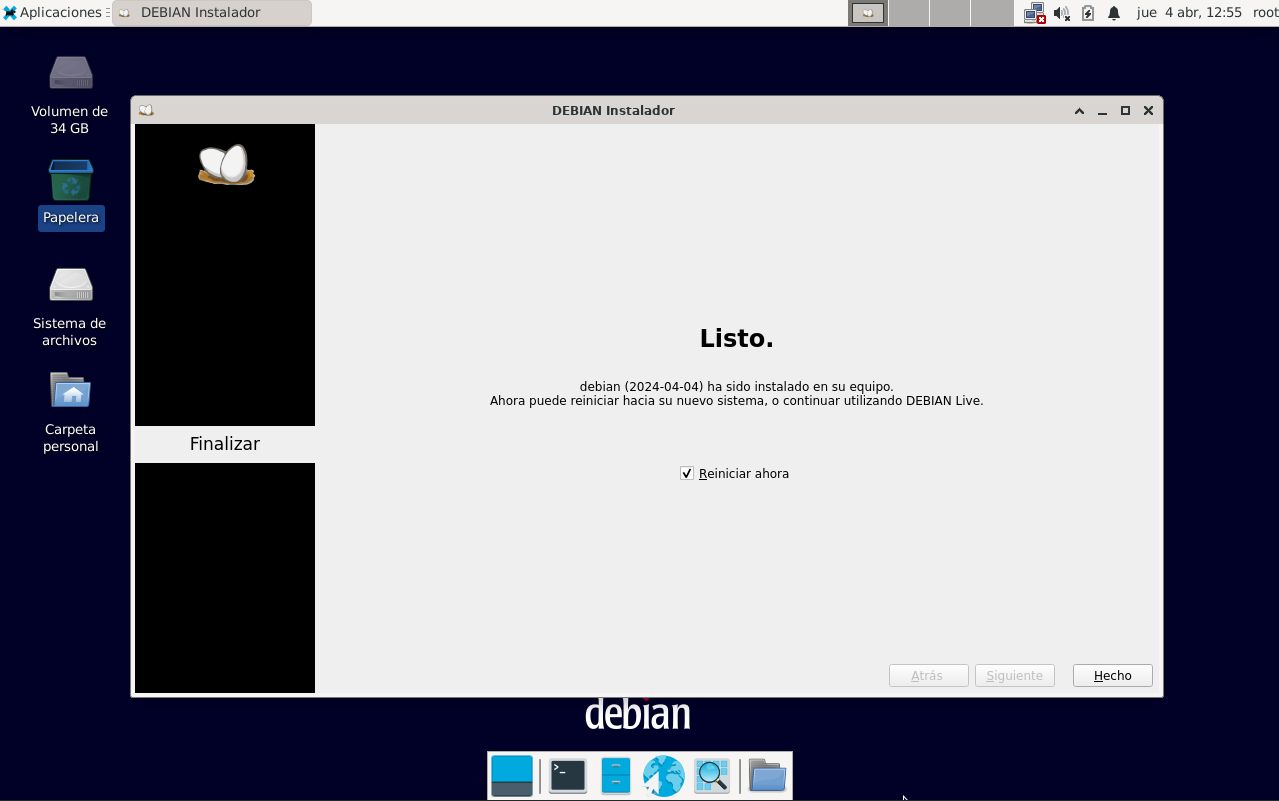This screenshot has width=1279, height=801.
Task: Uncheck the Reiniciar ahora checkbox
Action: click(x=687, y=474)
